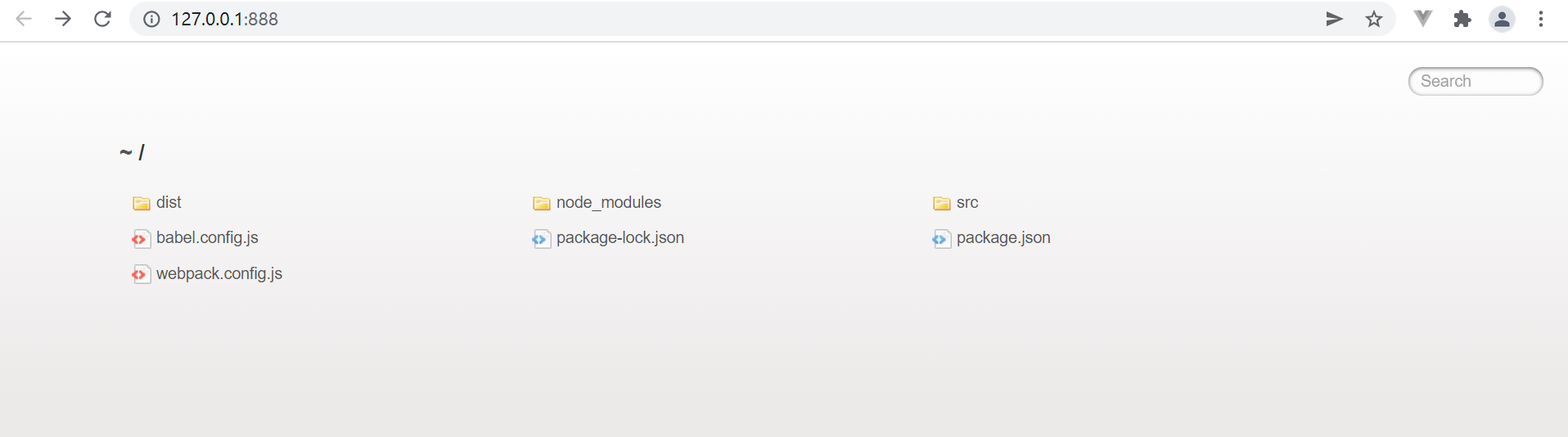The image size is (1568, 437).
Task: Open the webpack.config.js file link
Action: click(219, 273)
